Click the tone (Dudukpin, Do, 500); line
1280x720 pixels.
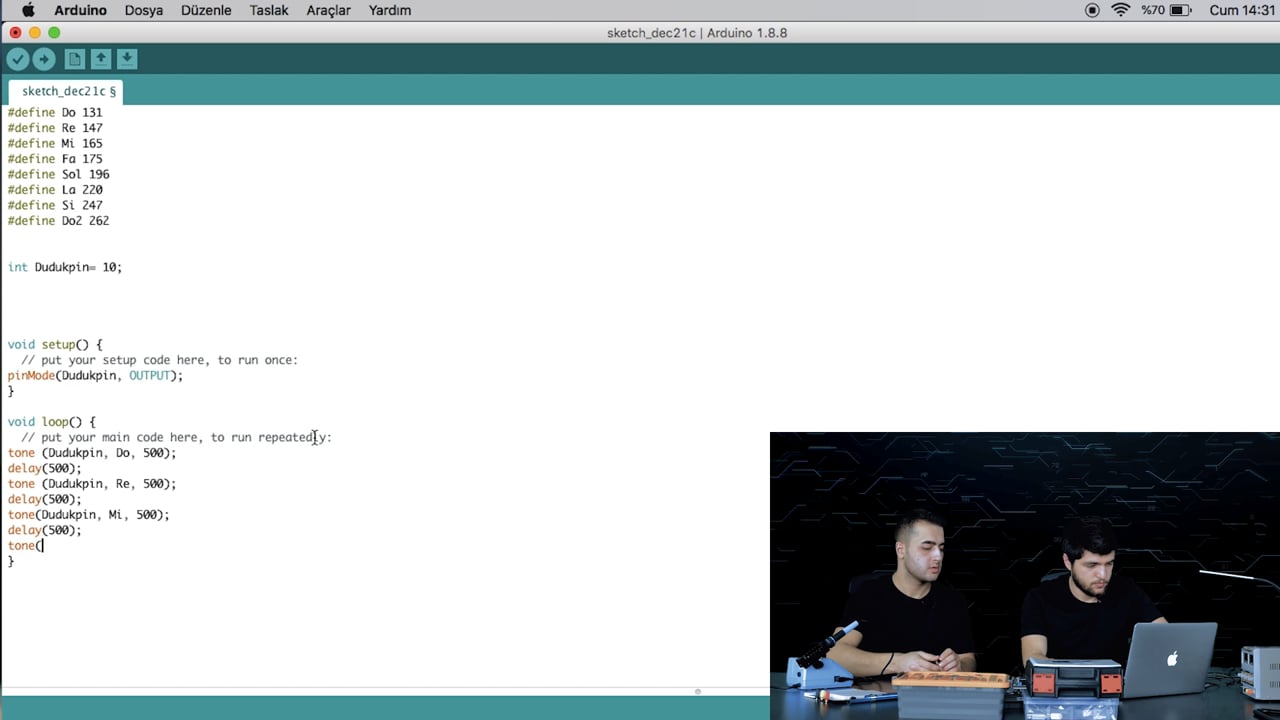pyautogui.click(x=92, y=453)
